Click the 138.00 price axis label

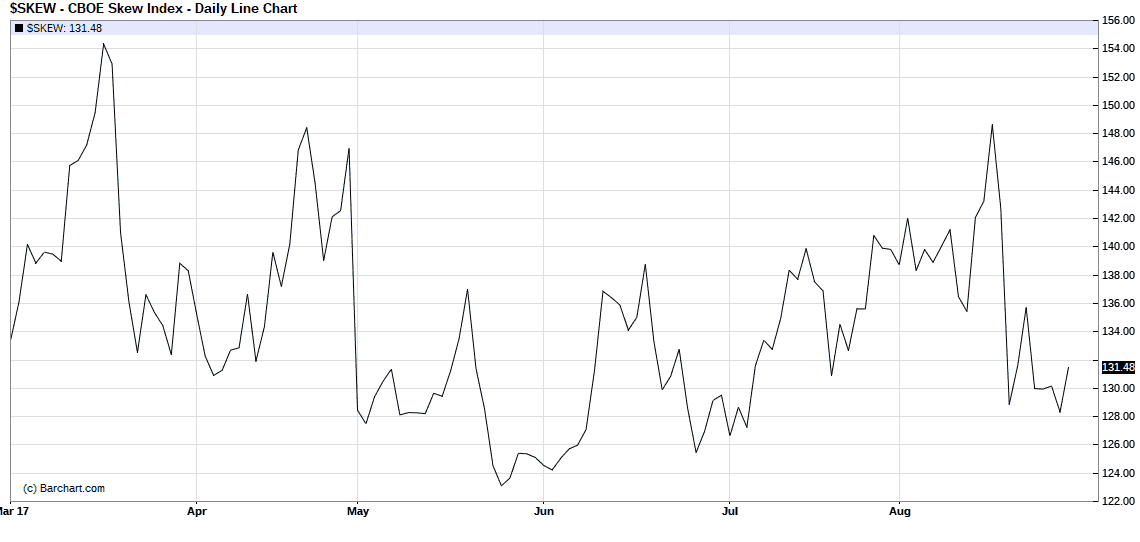pyautogui.click(x=1118, y=275)
